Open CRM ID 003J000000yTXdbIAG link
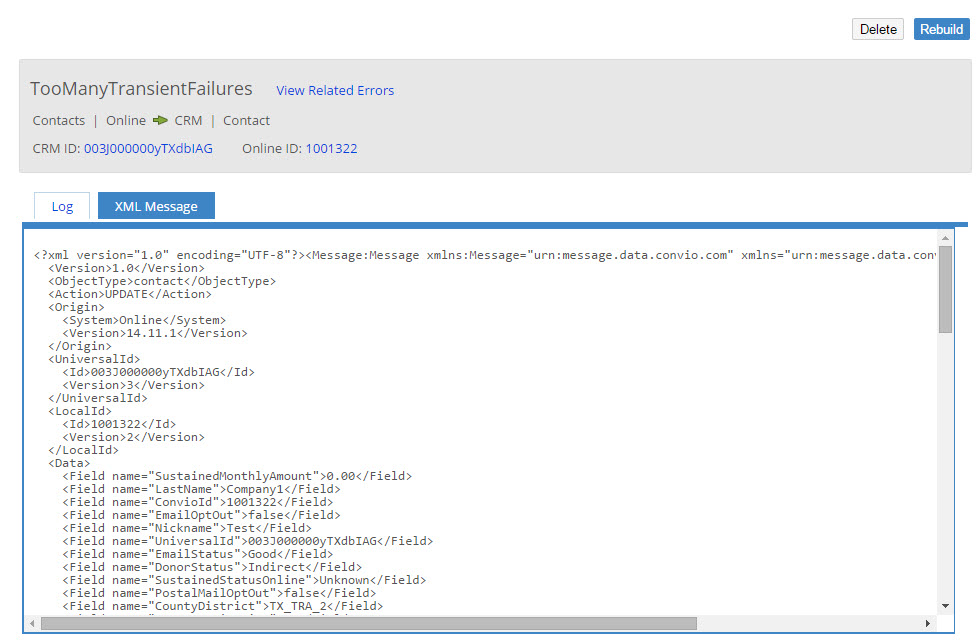979x640 pixels. (149, 149)
